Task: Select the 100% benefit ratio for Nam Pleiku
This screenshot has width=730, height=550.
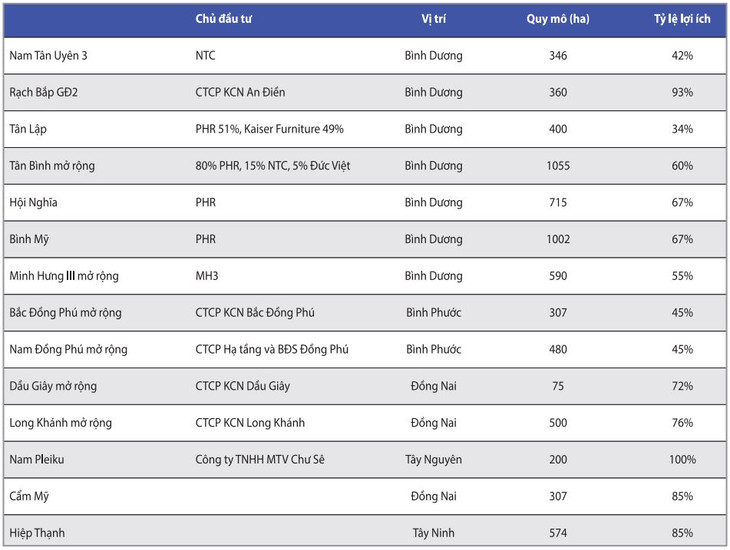Action: [683, 459]
